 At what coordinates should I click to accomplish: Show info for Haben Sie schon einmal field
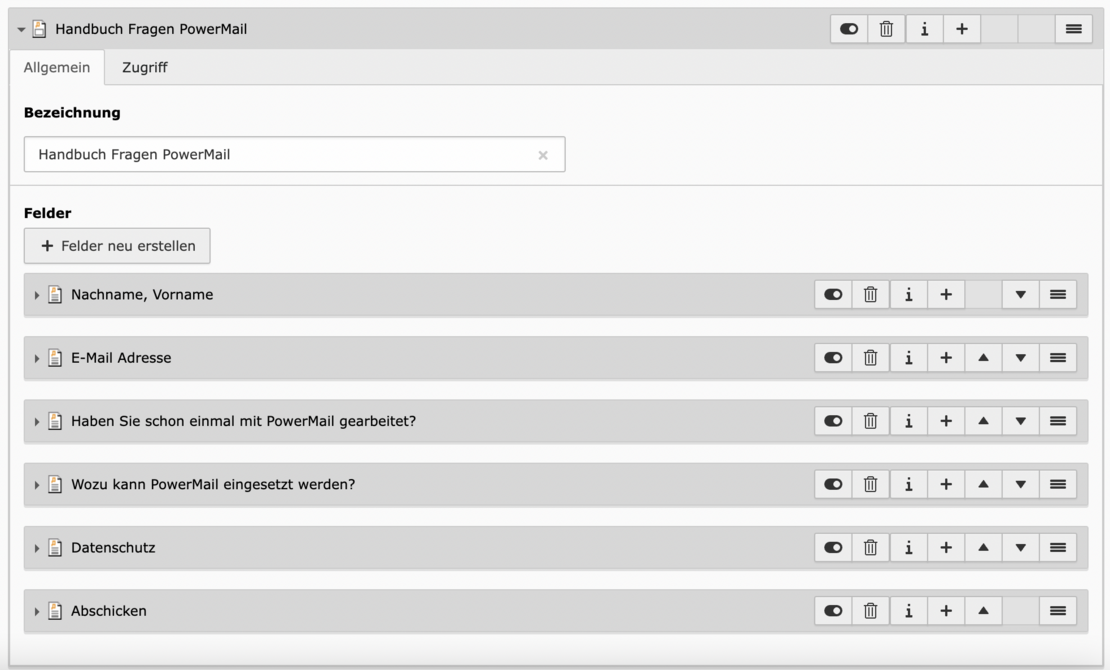908,422
